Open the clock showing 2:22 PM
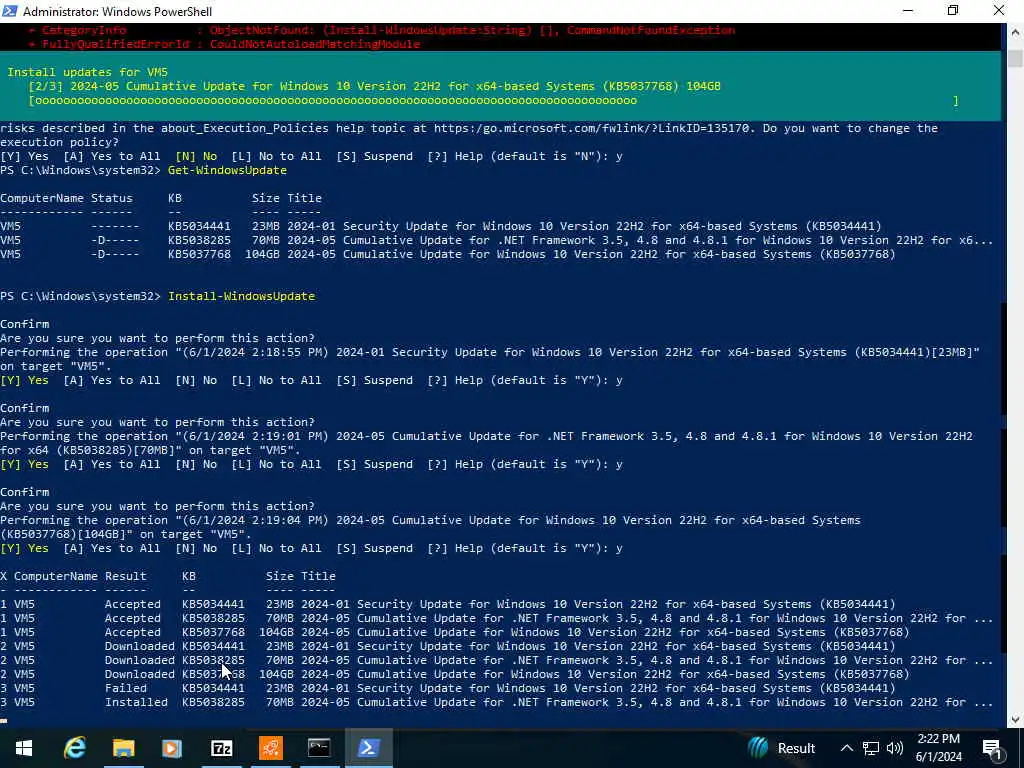 [938, 748]
